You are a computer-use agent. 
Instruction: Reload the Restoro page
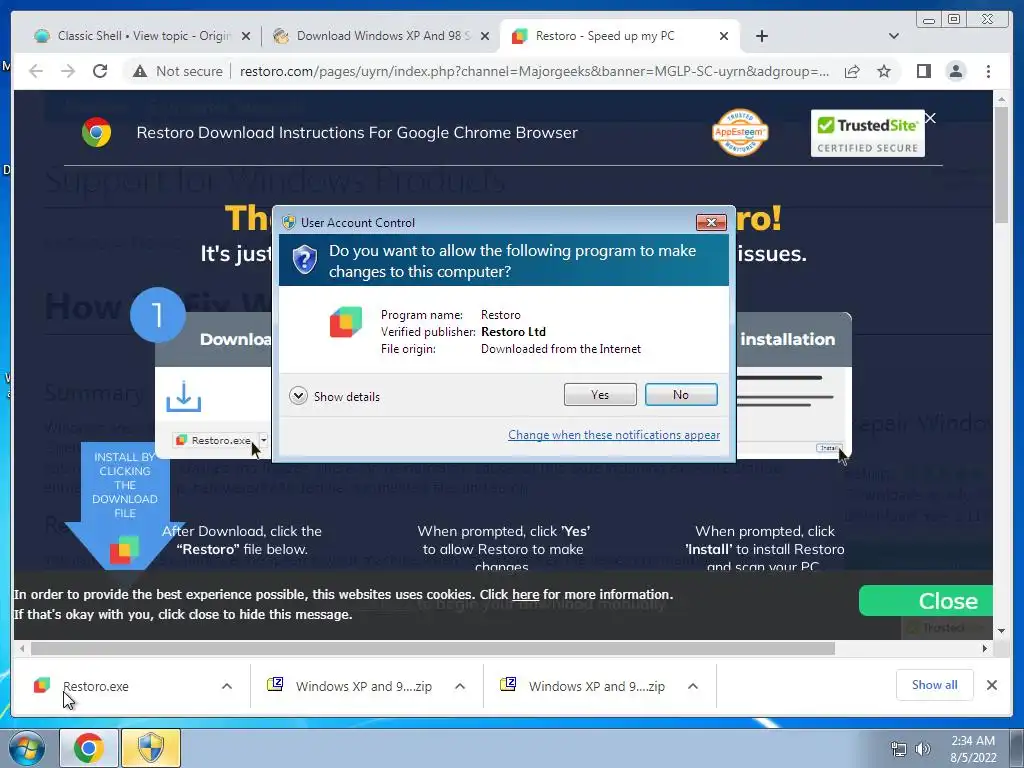click(x=100, y=71)
